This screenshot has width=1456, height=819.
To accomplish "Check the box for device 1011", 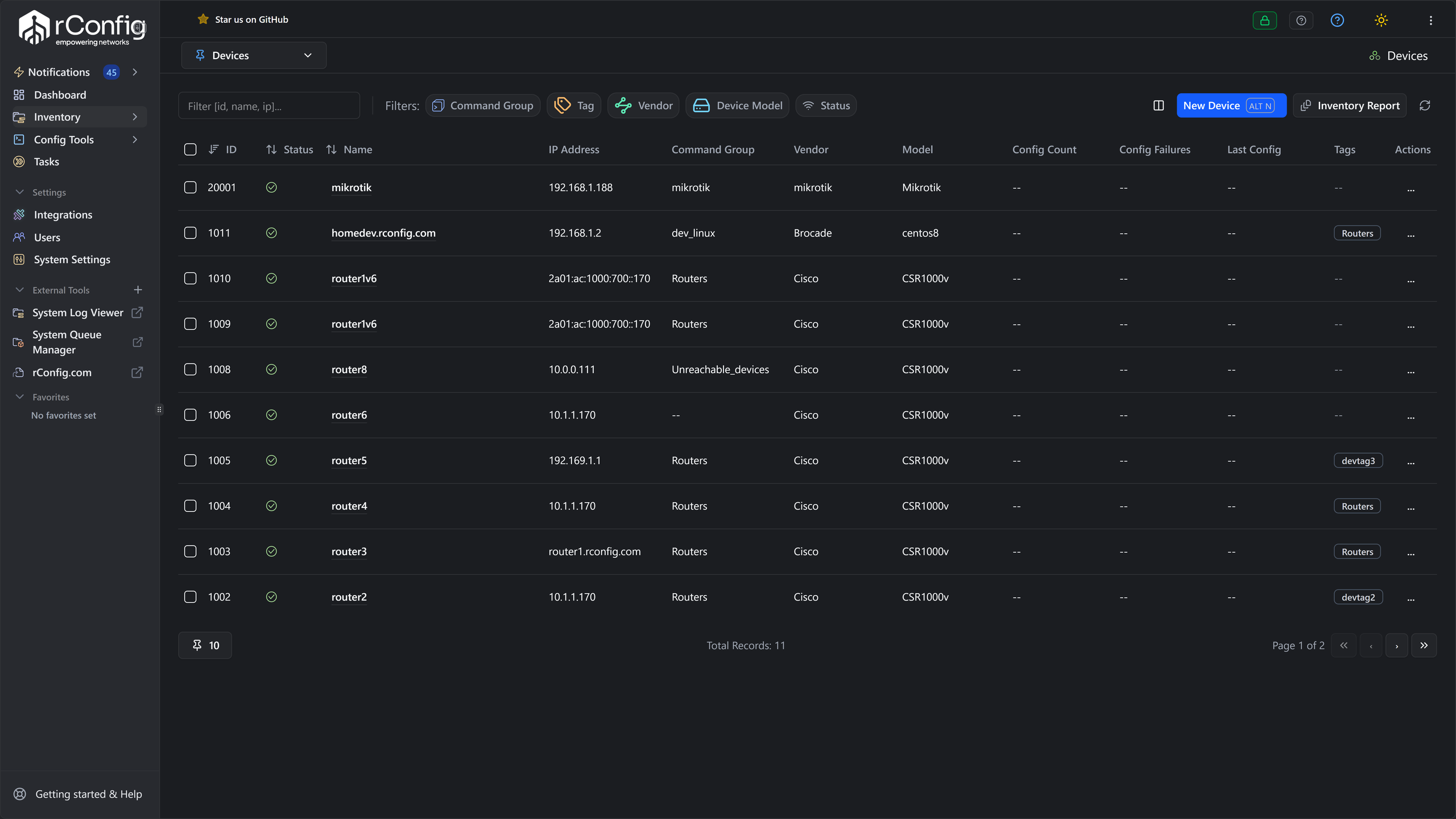I will (191, 233).
